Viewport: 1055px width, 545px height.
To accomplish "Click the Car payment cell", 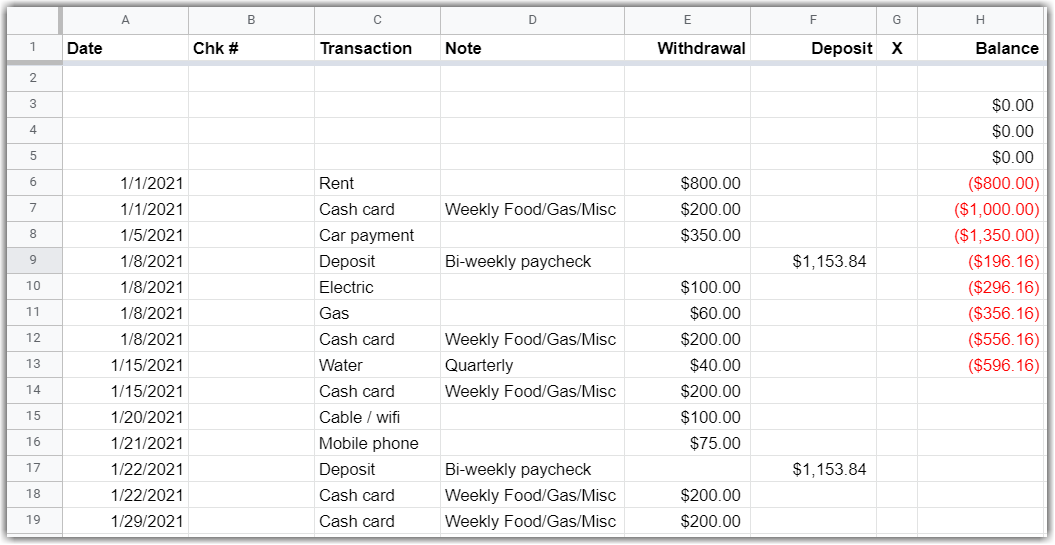I will point(377,235).
